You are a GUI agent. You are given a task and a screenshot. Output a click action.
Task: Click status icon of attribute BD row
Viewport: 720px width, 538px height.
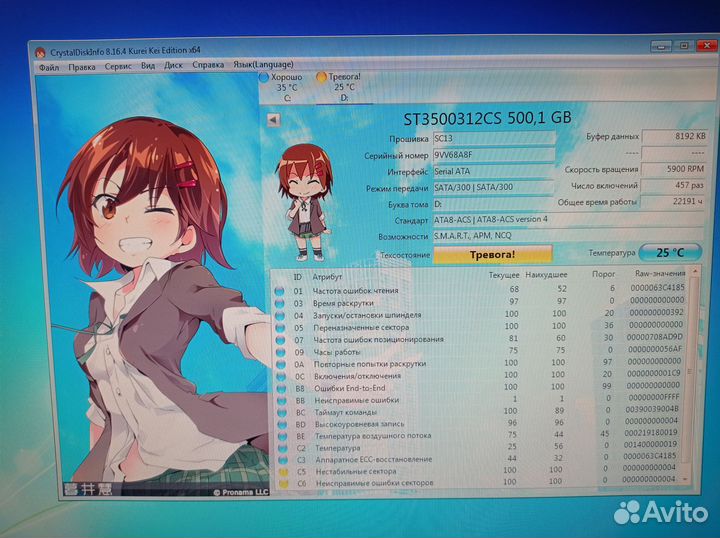(282, 425)
